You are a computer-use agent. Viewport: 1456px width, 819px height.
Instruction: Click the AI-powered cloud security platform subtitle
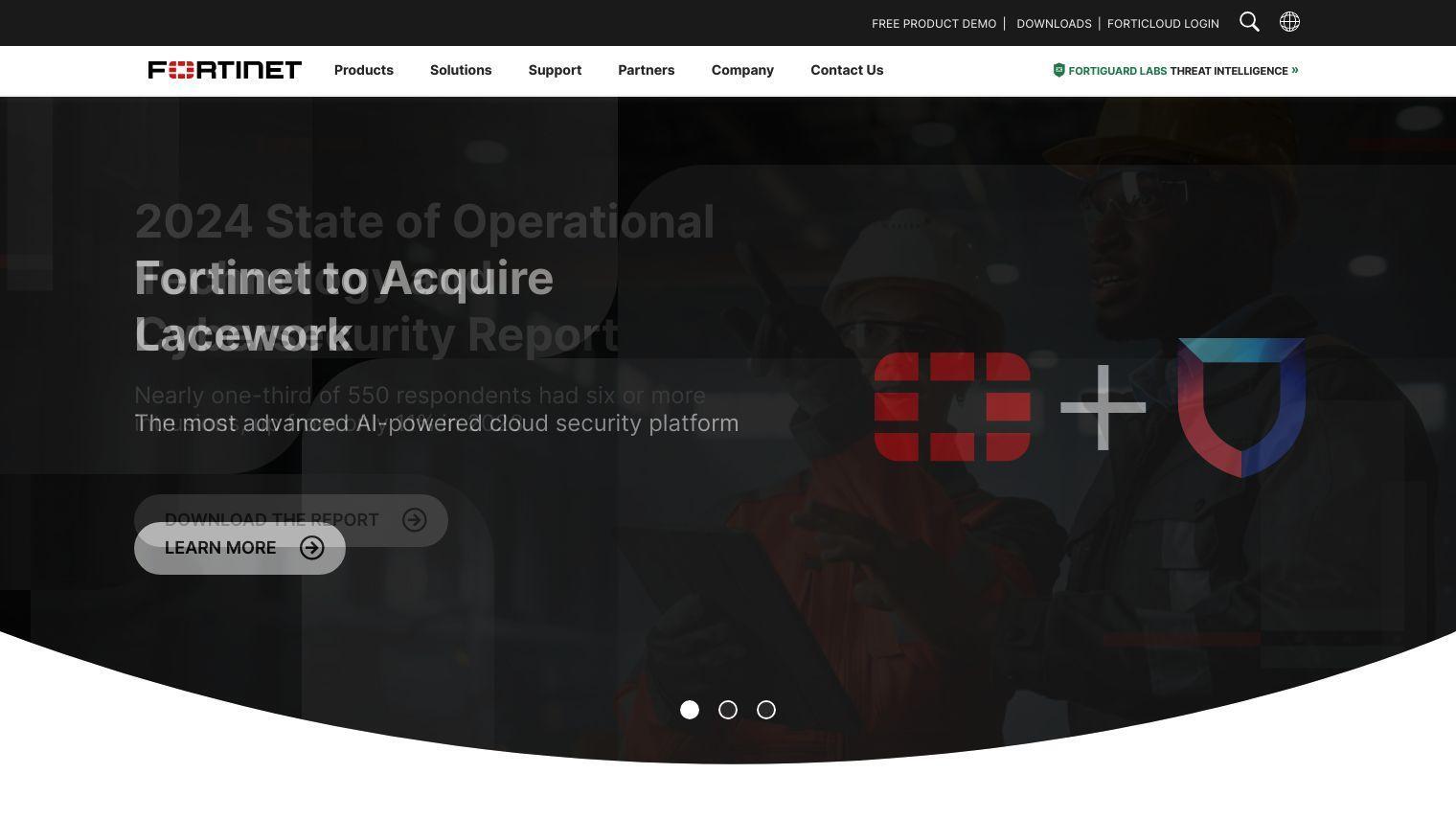pyautogui.click(x=437, y=422)
